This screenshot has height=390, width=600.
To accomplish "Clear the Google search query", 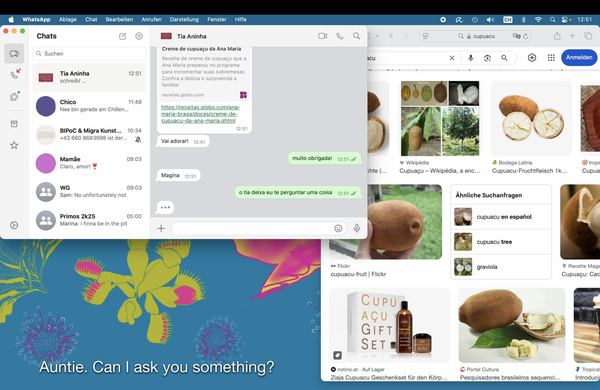I will pos(452,58).
